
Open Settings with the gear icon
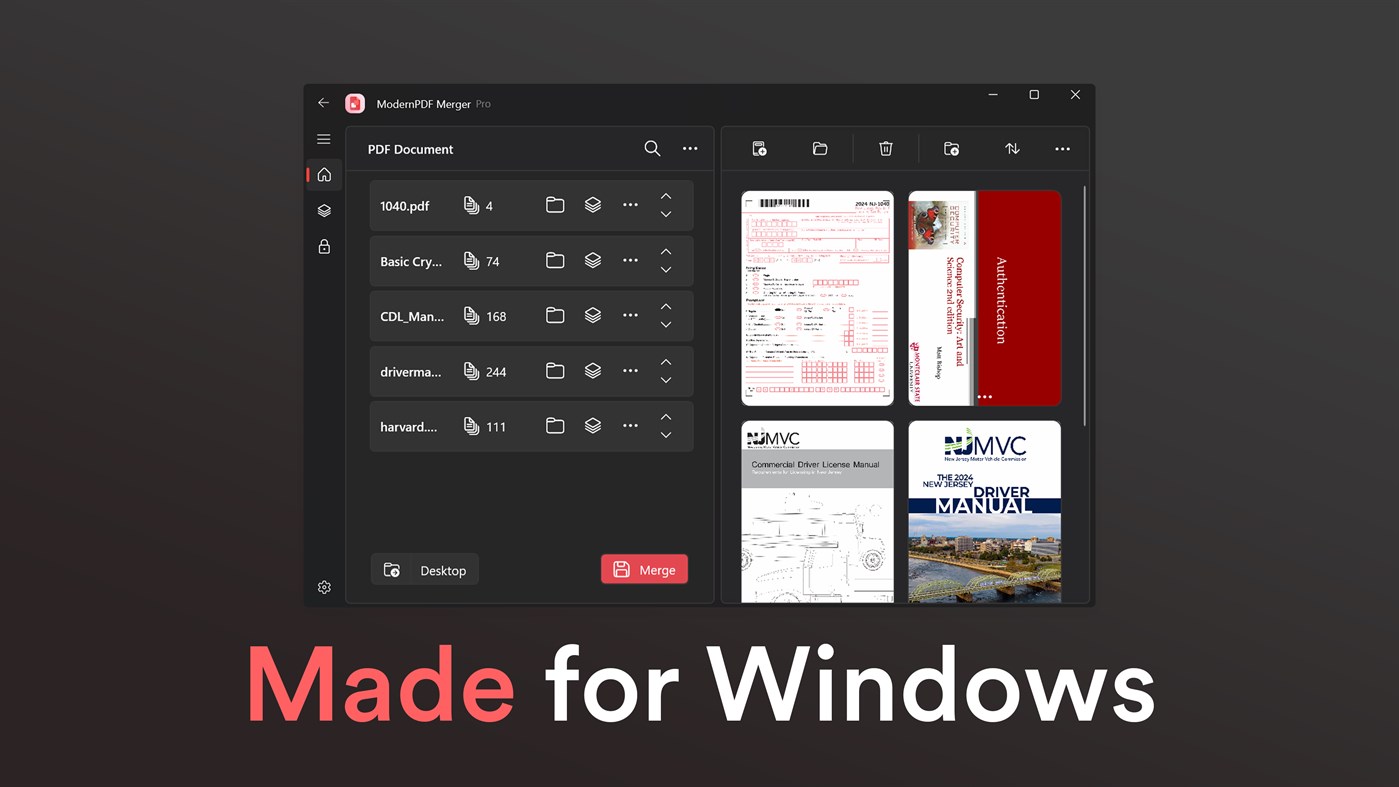[x=323, y=587]
